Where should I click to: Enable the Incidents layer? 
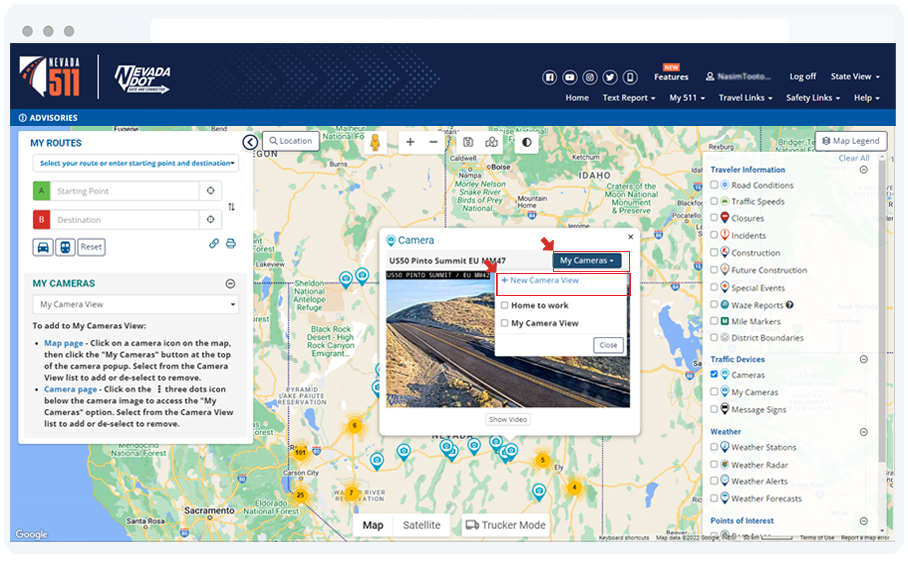(714, 235)
